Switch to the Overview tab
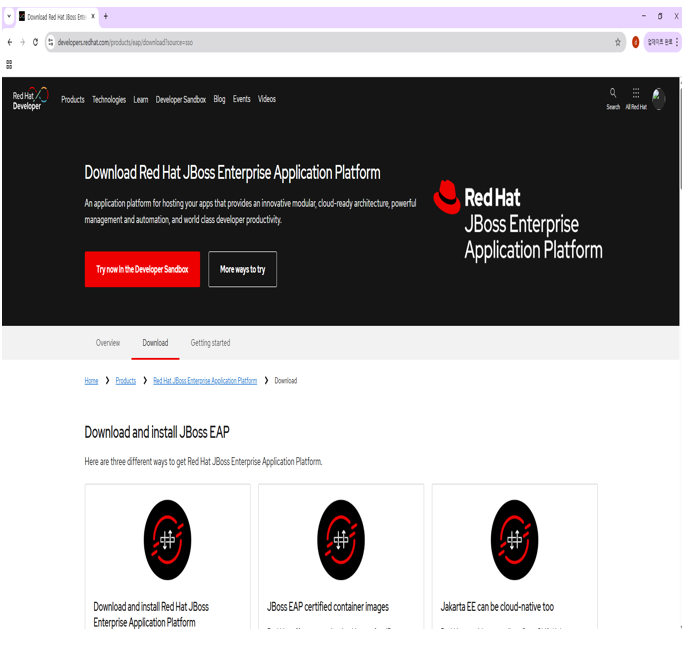The height and width of the screenshot is (659, 682). tap(107, 343)
